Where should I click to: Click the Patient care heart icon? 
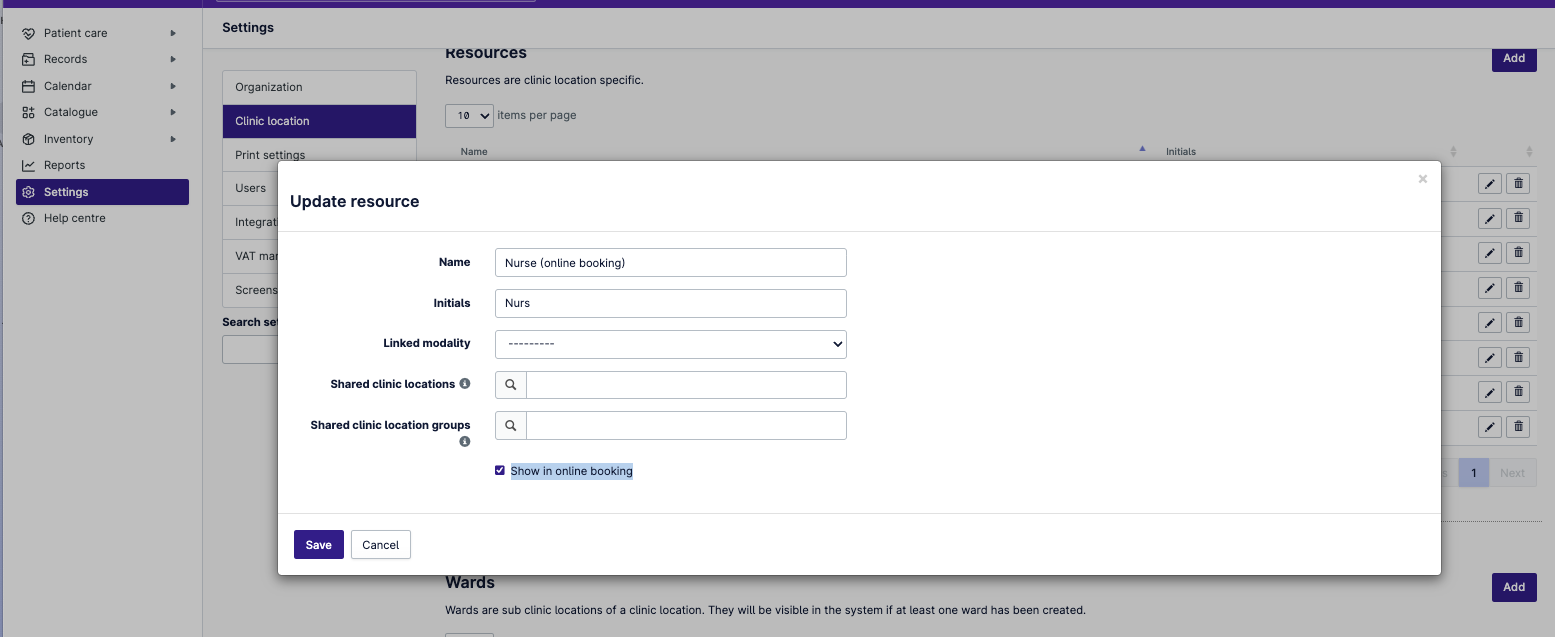tap(28, 33)
